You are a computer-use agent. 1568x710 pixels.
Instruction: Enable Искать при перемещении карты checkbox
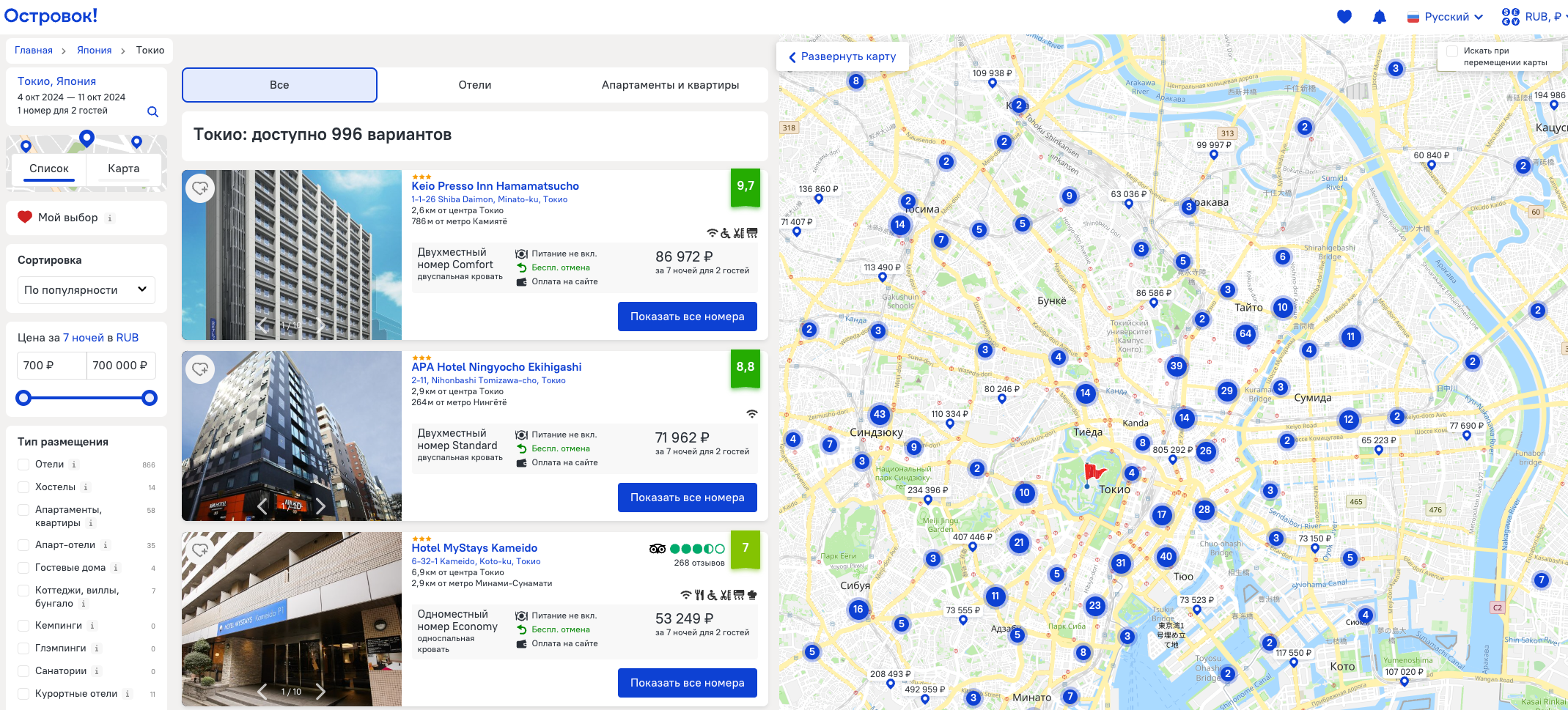point(1451,51)
